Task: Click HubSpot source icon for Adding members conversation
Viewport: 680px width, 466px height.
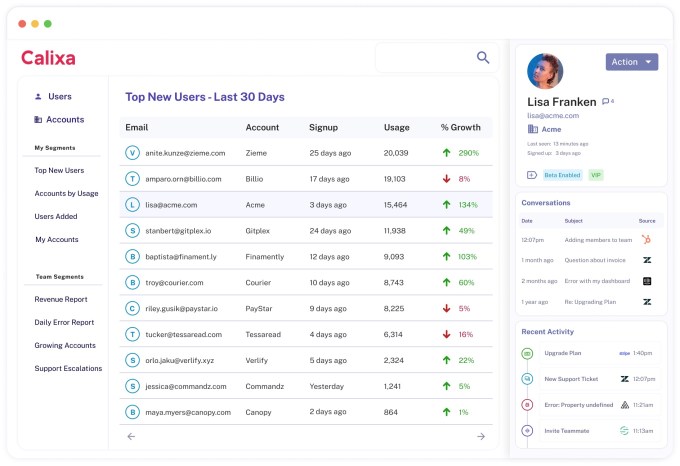Action: (x=647, y=239)
